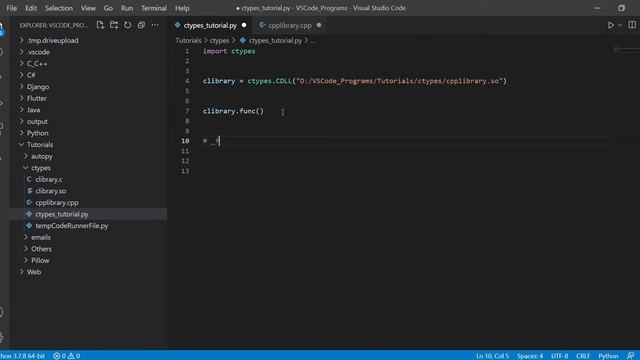Click the New Folder icon in Explorer
This screenshot has height=360, width=640.
[114, 25]
